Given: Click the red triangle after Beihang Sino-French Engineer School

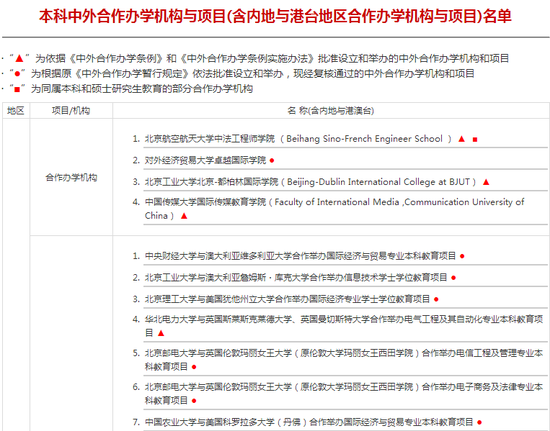Looking at the screenshot, I should click(x=462, y=139).
